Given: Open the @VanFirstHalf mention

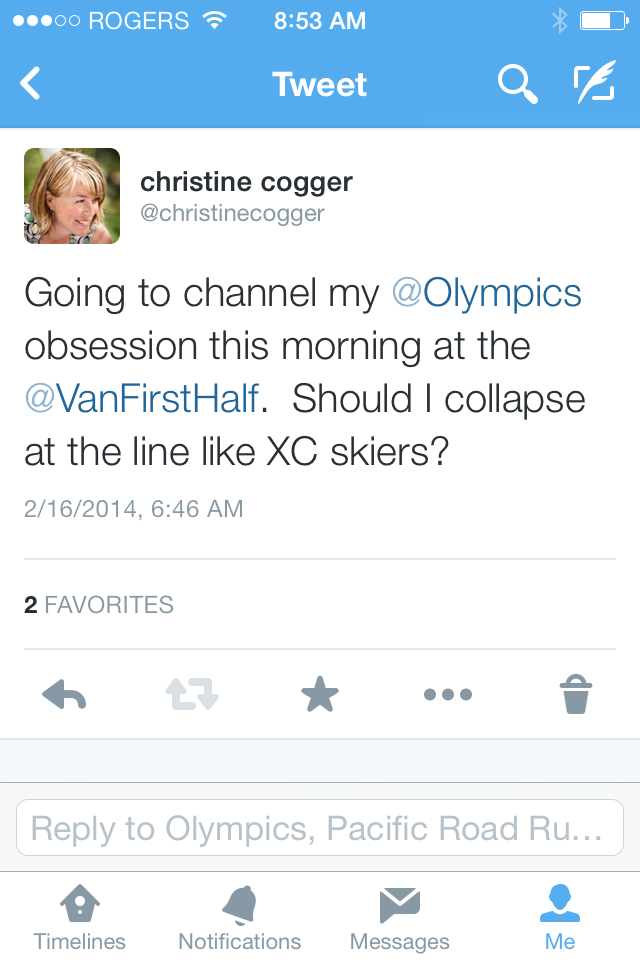Looking at the screenshot, I should pos(142,399).
